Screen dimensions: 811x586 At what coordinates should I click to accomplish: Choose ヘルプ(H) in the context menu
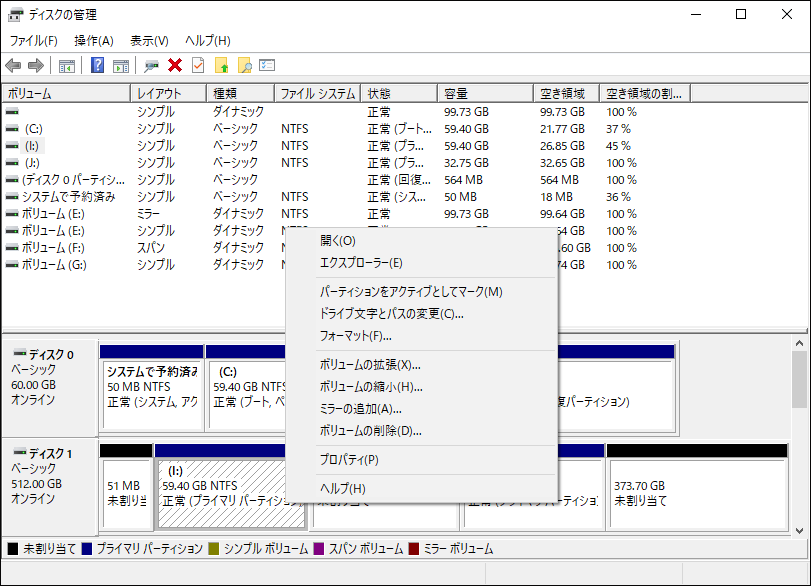pos(422,489)
